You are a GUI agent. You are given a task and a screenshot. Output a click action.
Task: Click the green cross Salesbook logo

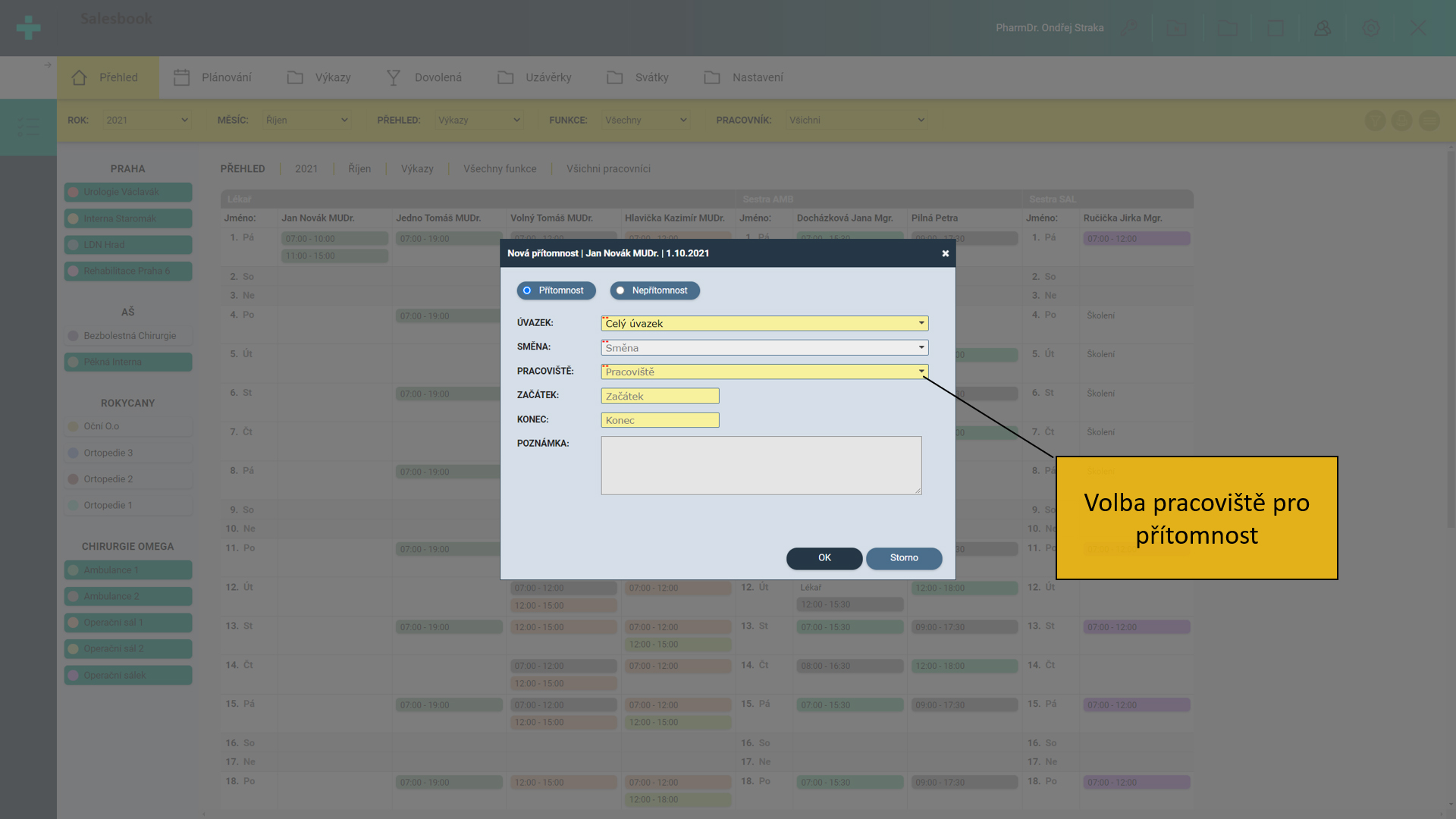pos(28,28)
